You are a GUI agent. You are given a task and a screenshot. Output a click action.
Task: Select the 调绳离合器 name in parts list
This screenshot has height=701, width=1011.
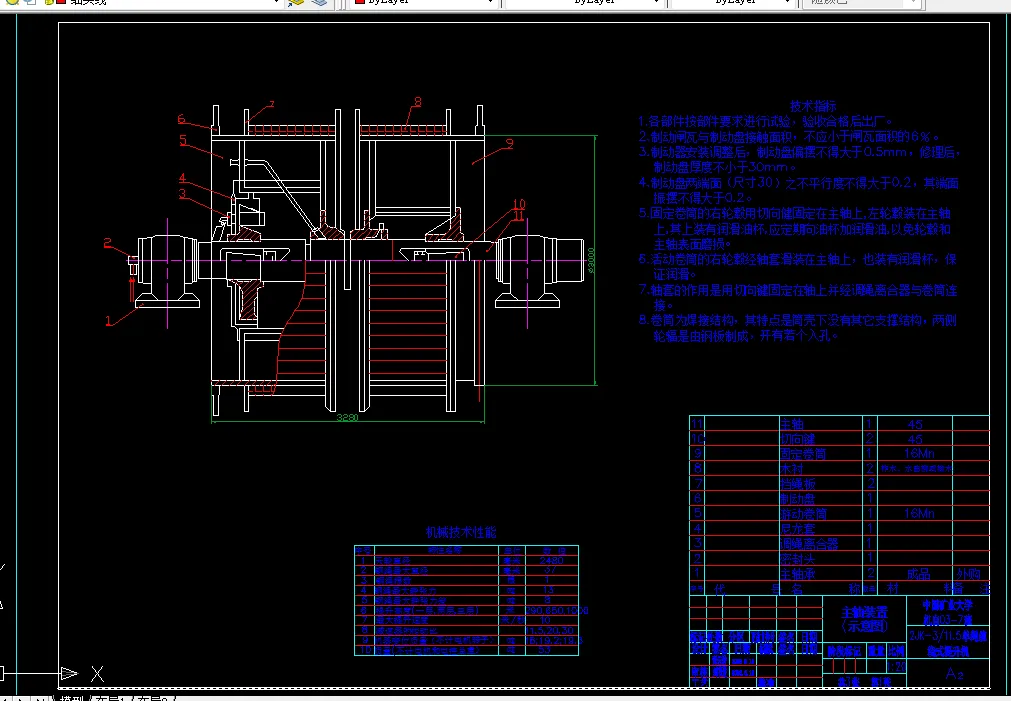pyautogui.click(x=809, y=544)
